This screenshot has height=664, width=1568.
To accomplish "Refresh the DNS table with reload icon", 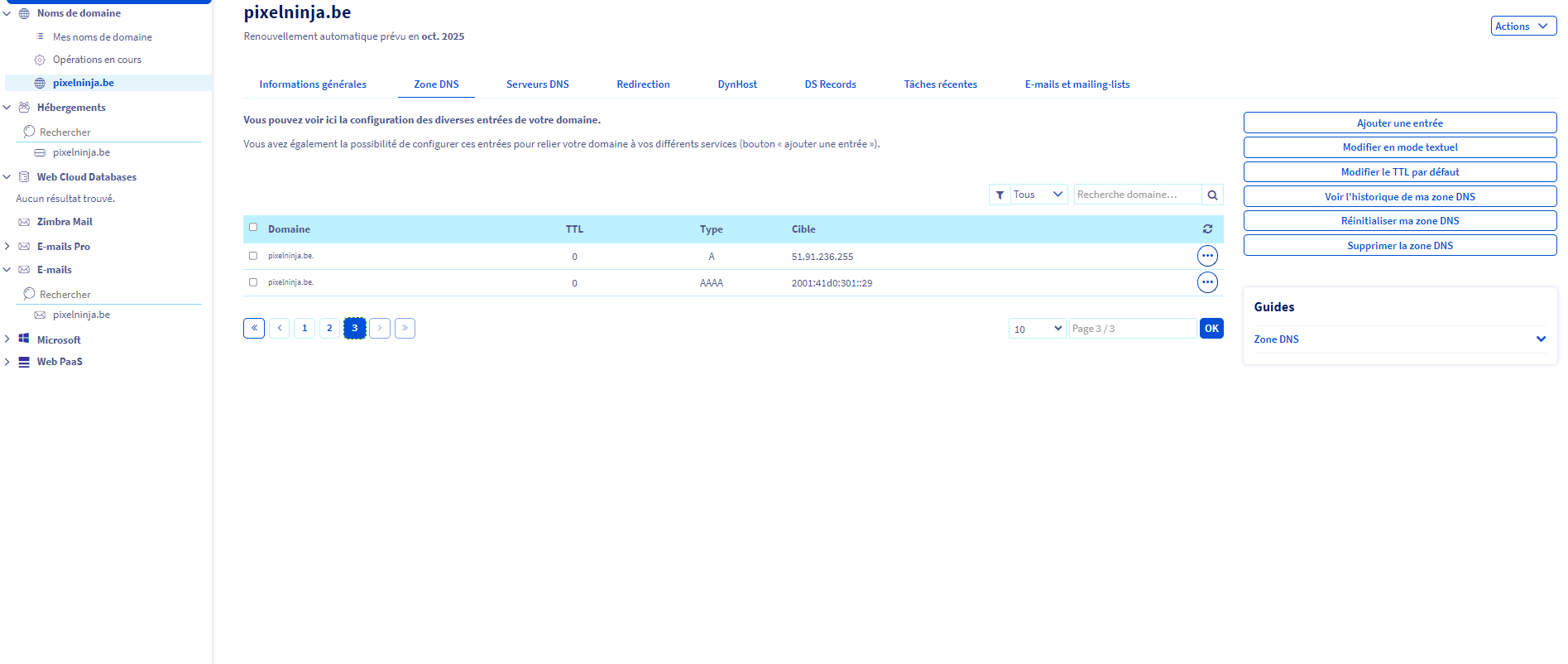I will coord(1207,229).
